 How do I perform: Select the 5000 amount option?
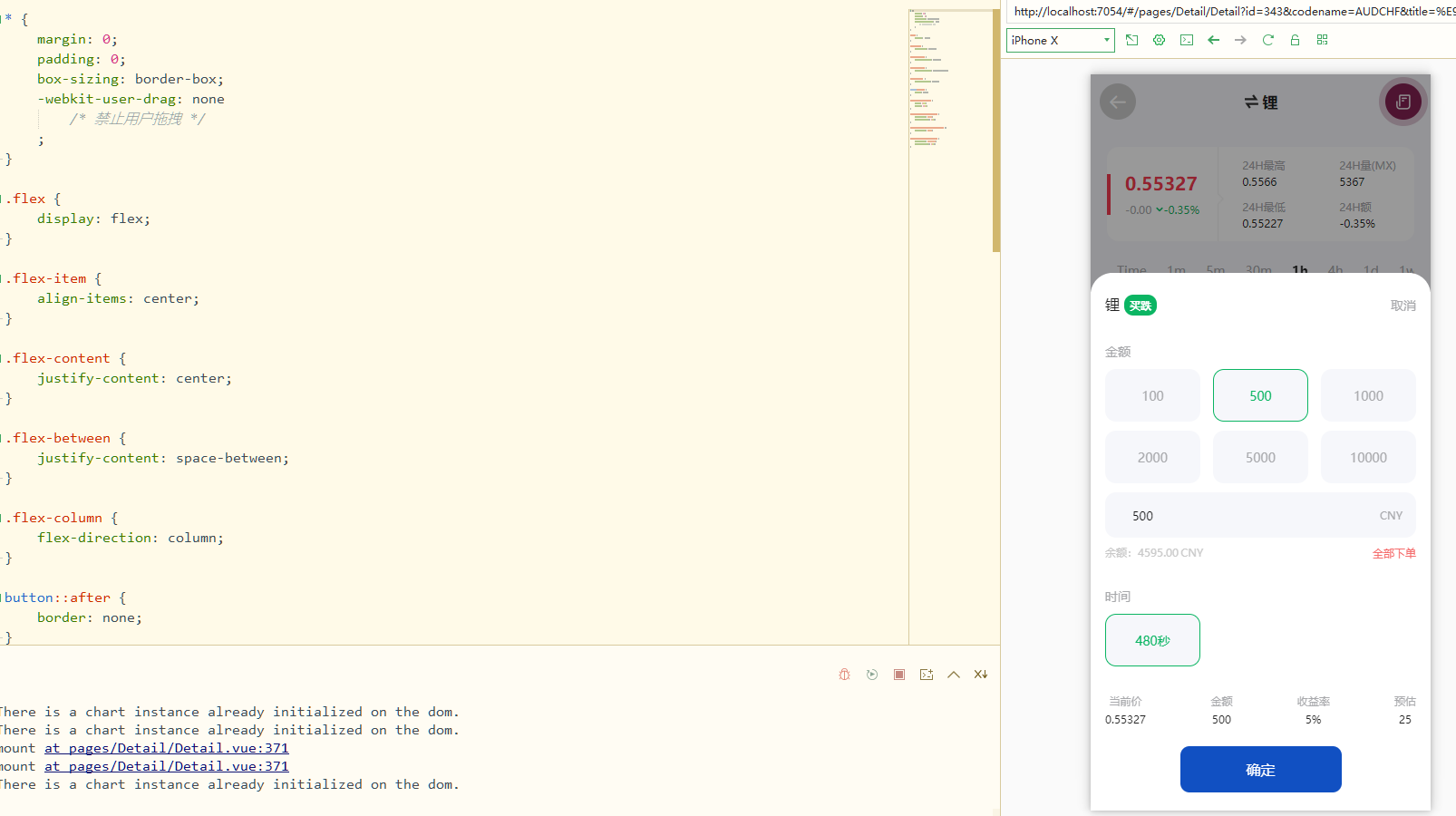coord(1260,457)
